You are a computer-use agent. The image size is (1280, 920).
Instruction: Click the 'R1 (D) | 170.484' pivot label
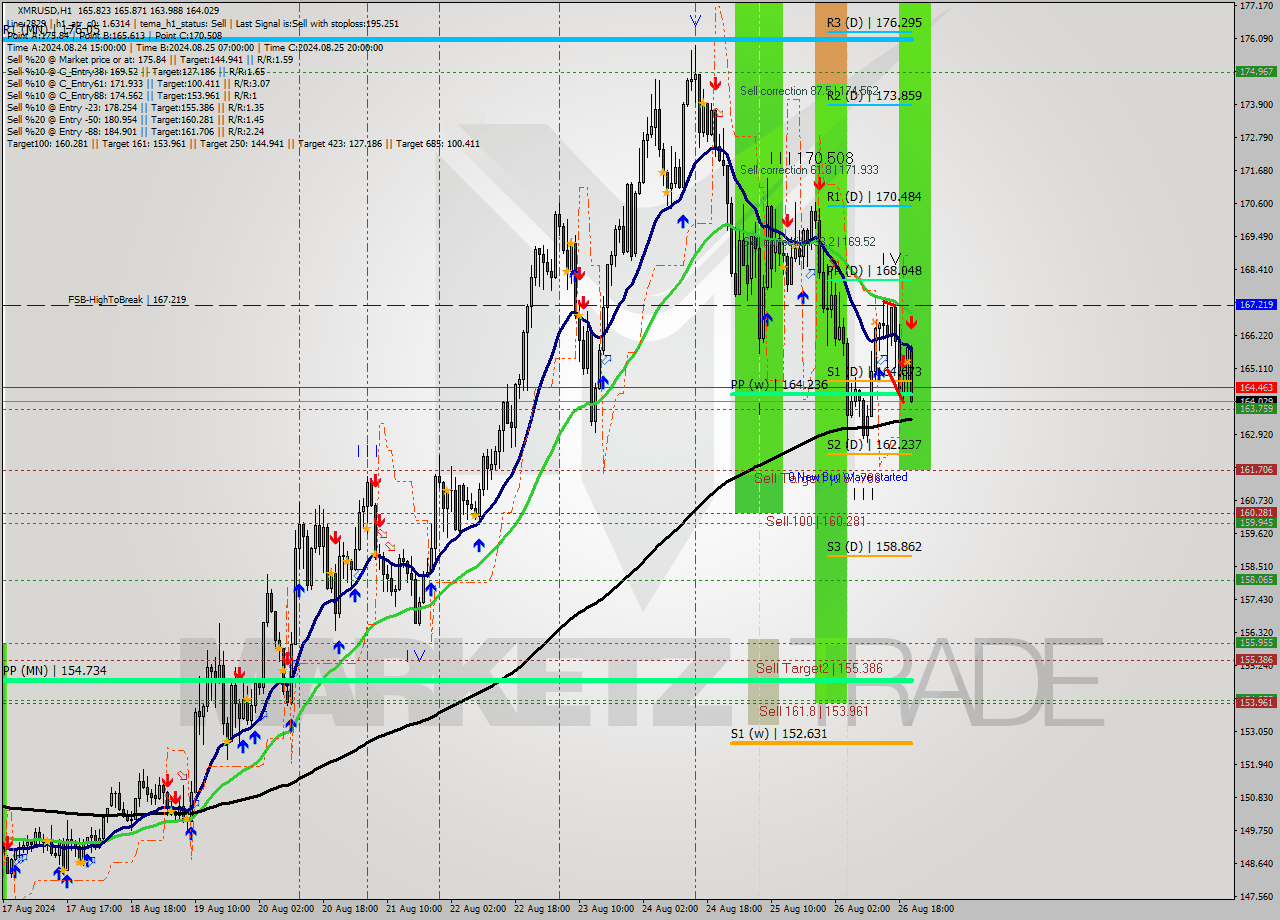pos(874,197)
